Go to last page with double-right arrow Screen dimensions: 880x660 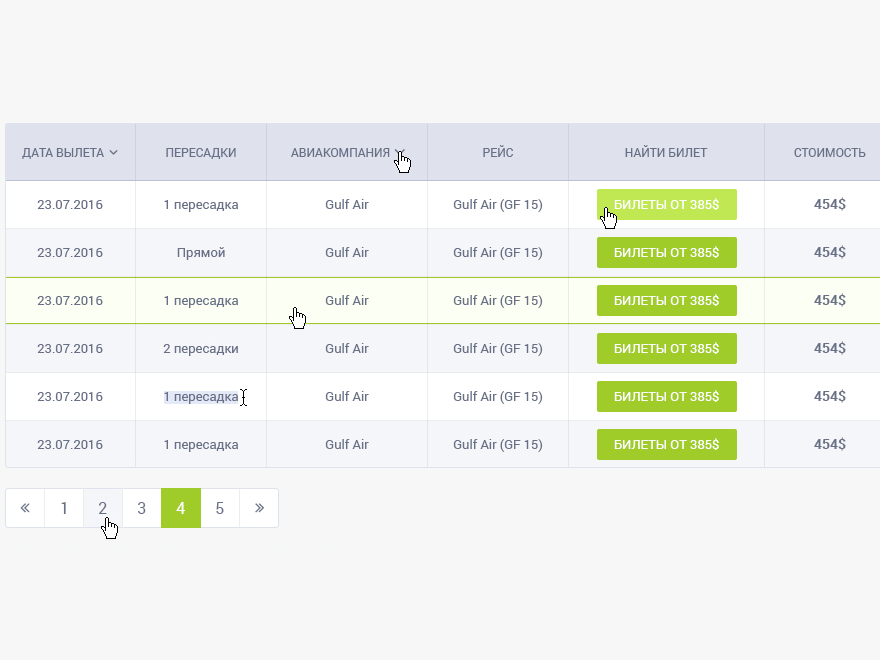(259, 508)
